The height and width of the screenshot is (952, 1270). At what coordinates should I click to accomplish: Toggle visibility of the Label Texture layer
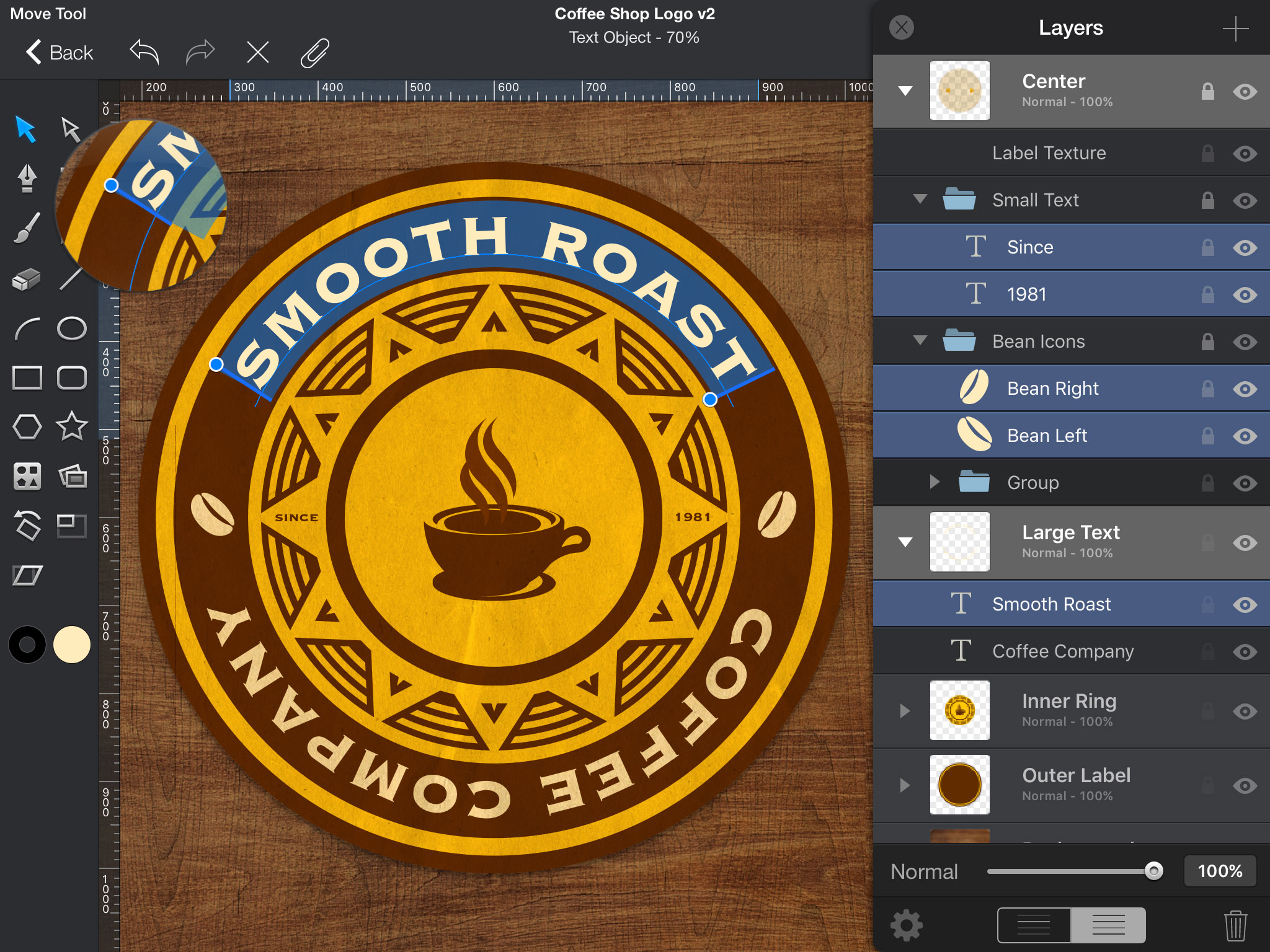point(1245,153)
